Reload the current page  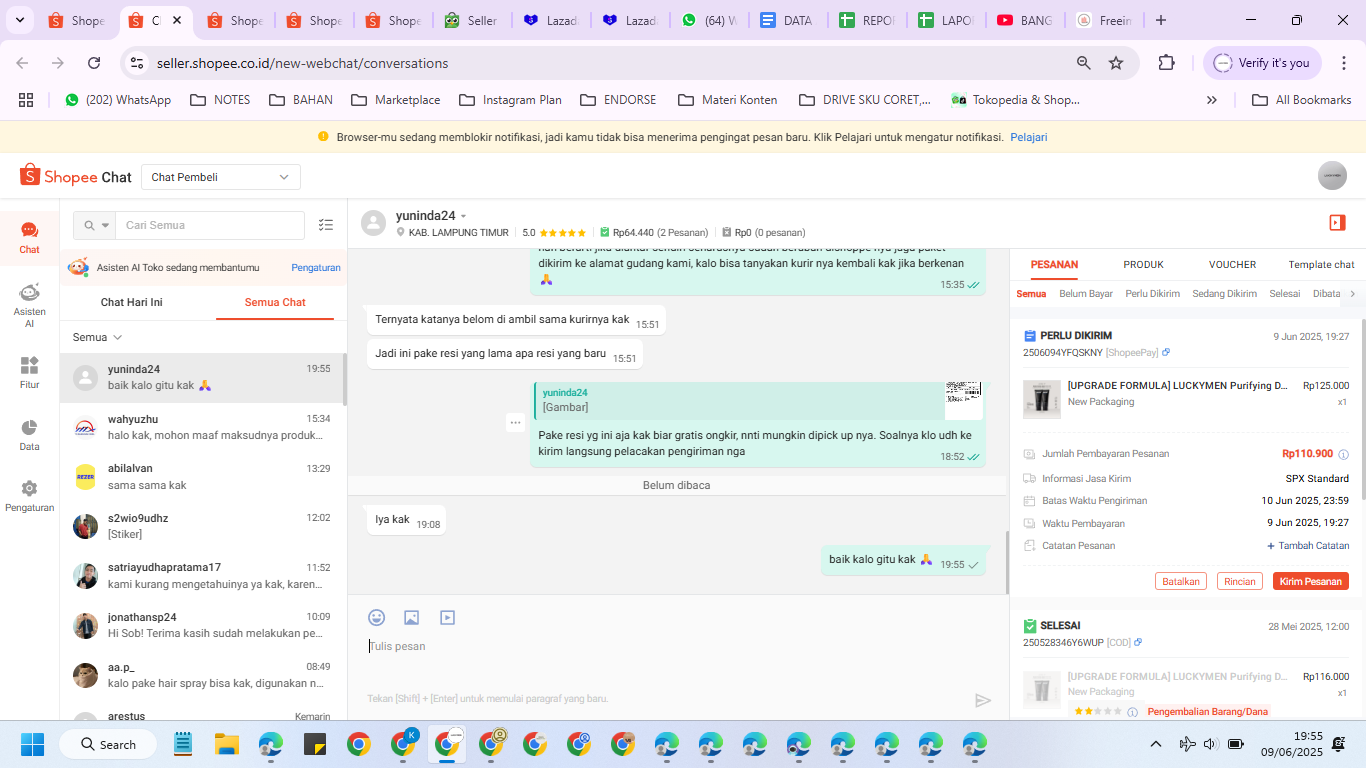coord(94,63)
